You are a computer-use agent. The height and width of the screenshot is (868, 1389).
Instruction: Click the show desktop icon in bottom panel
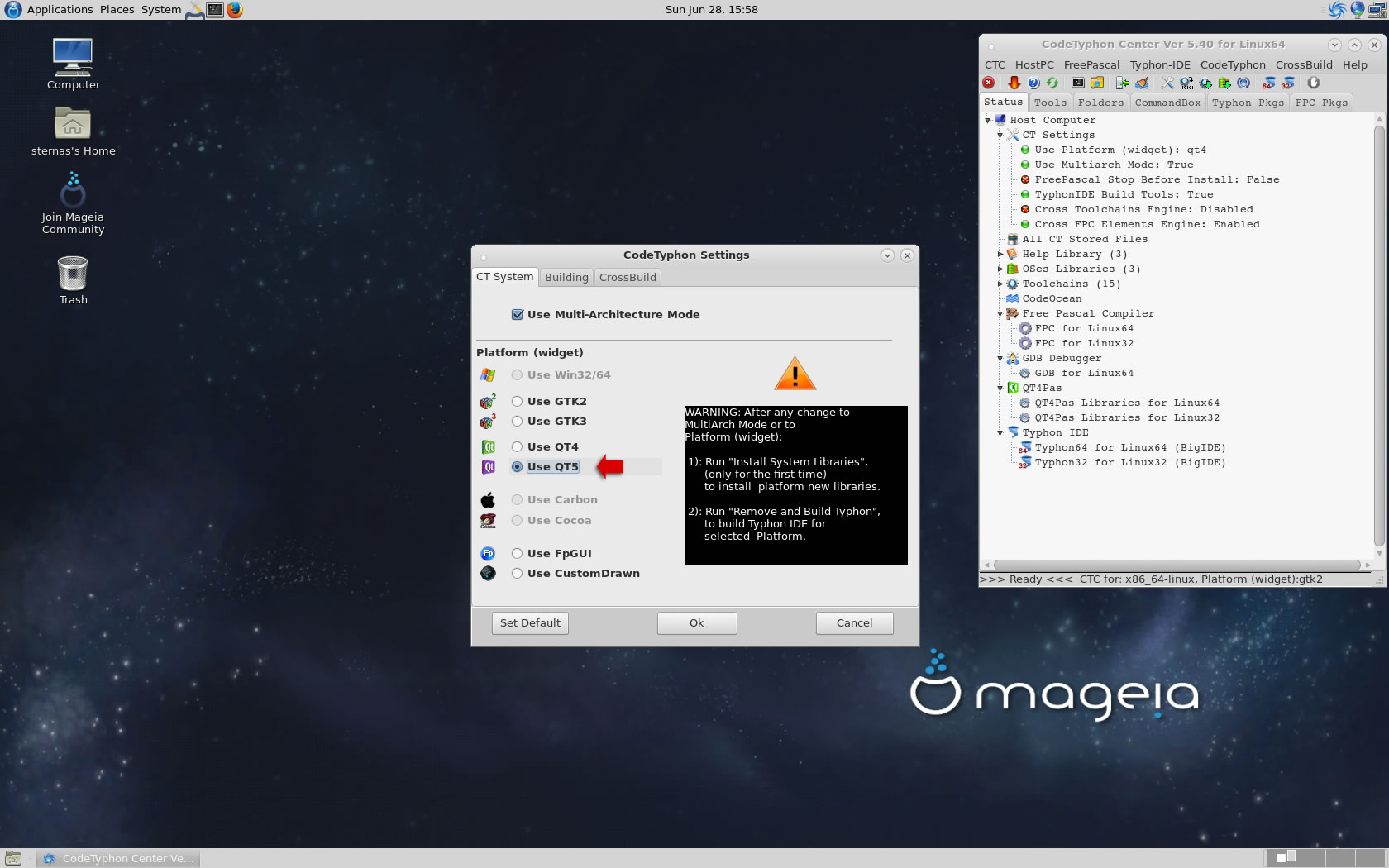(x=13, y=858)
